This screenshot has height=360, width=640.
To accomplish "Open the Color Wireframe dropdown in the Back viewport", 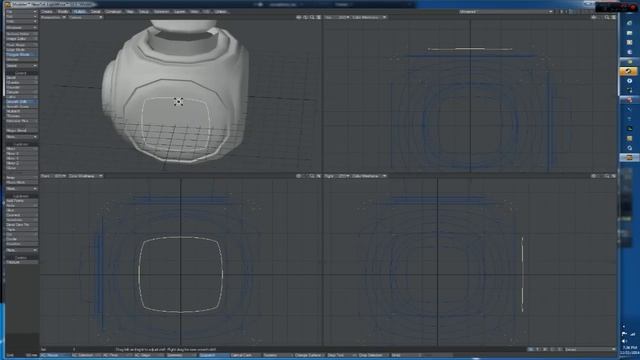I will pos(85,176).
